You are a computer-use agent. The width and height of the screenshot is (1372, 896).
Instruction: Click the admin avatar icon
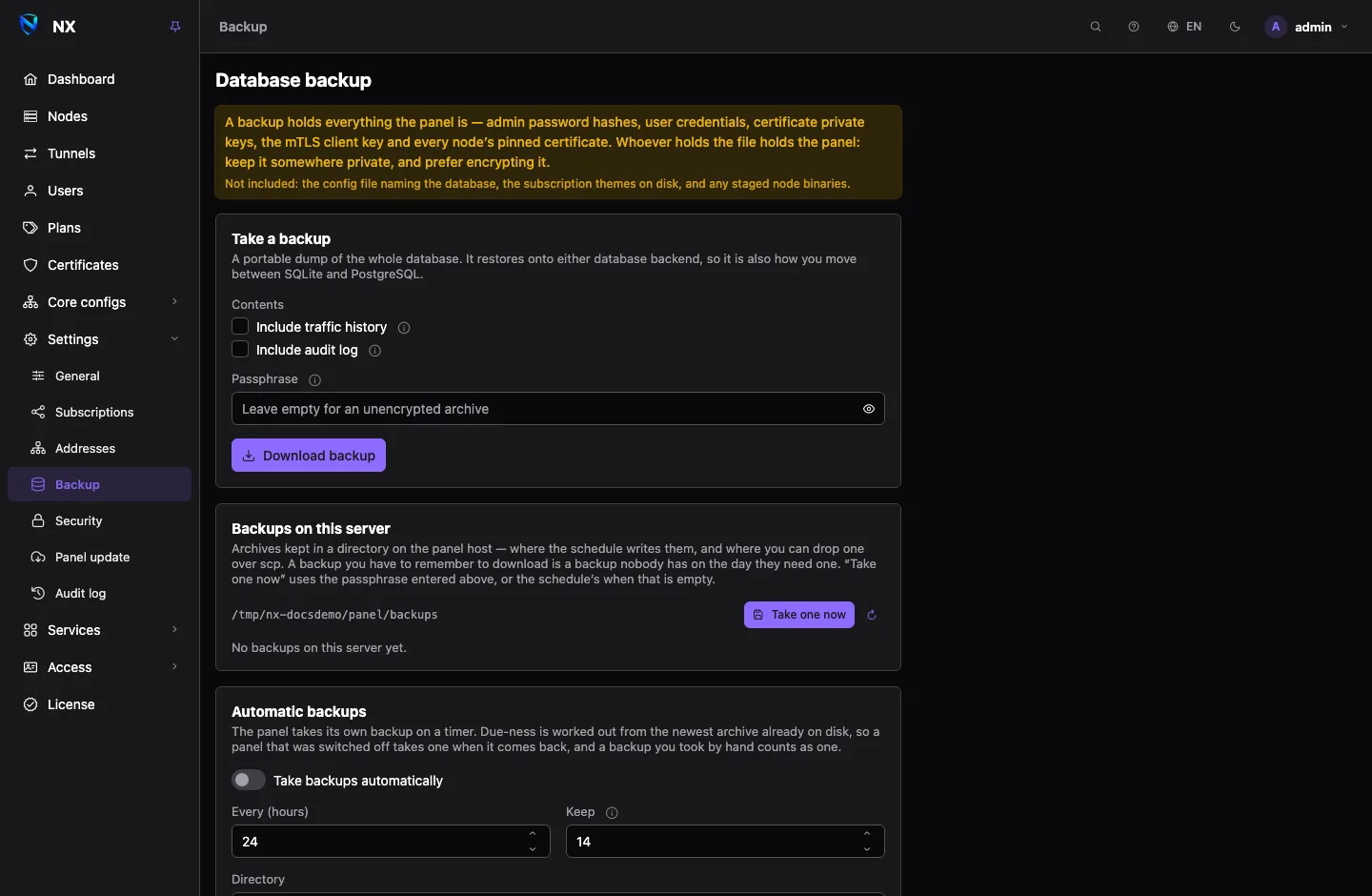tap(1276, 27)
